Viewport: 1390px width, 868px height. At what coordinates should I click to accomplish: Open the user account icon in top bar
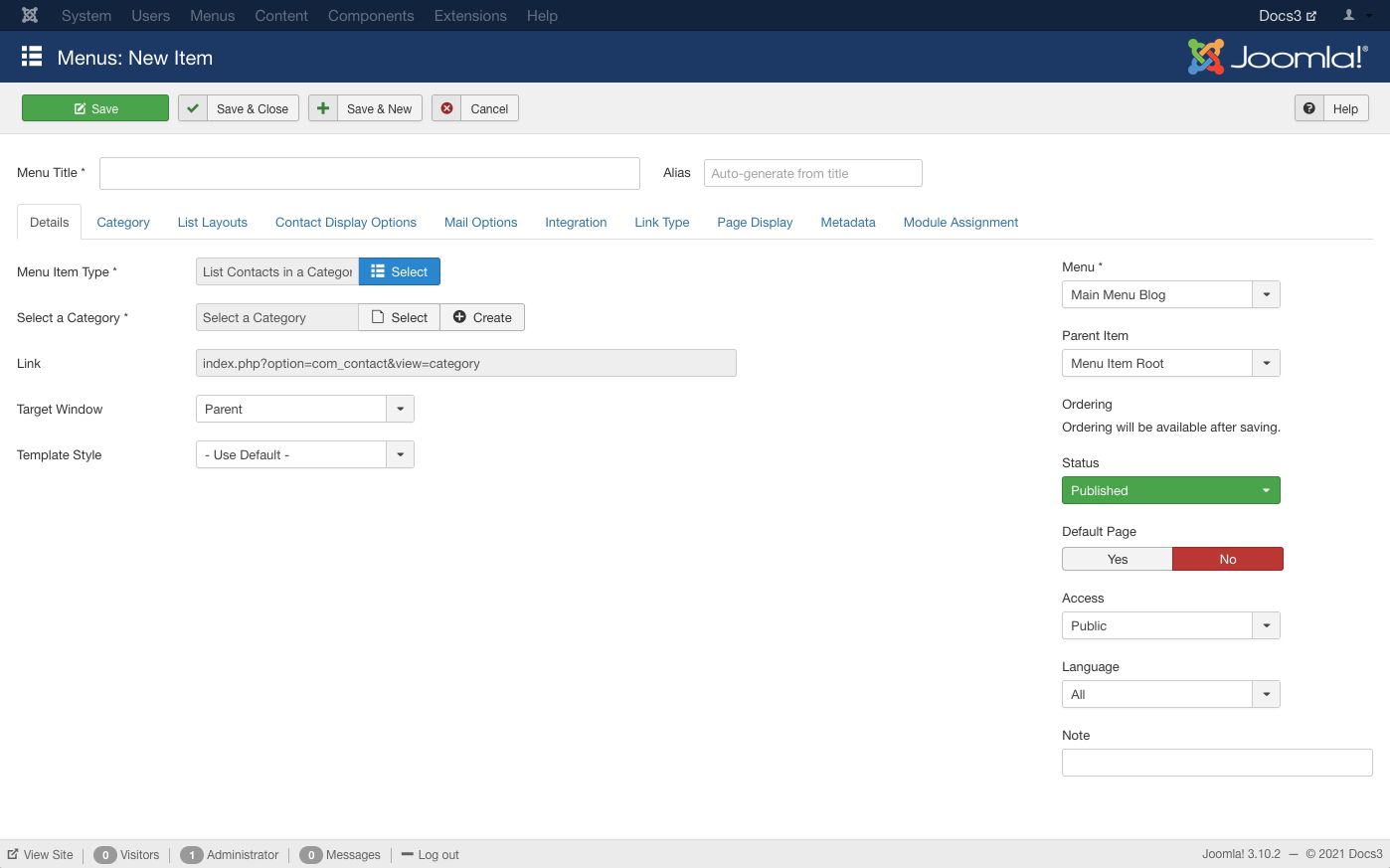point(1349,16)
